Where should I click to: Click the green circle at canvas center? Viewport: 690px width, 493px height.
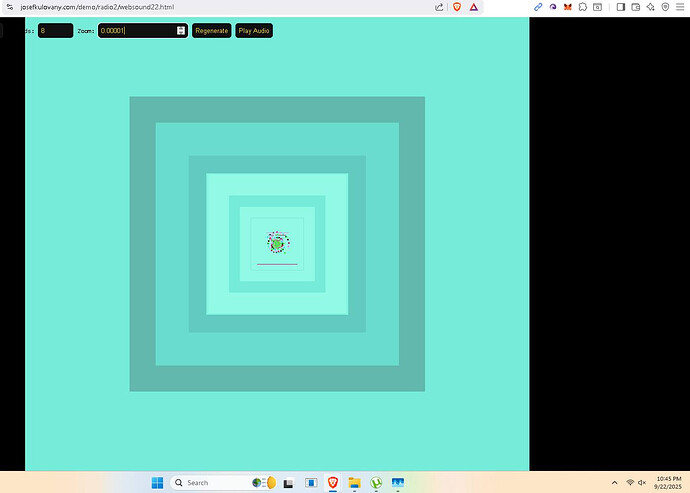pyautogui.click(x=277, y=243)
